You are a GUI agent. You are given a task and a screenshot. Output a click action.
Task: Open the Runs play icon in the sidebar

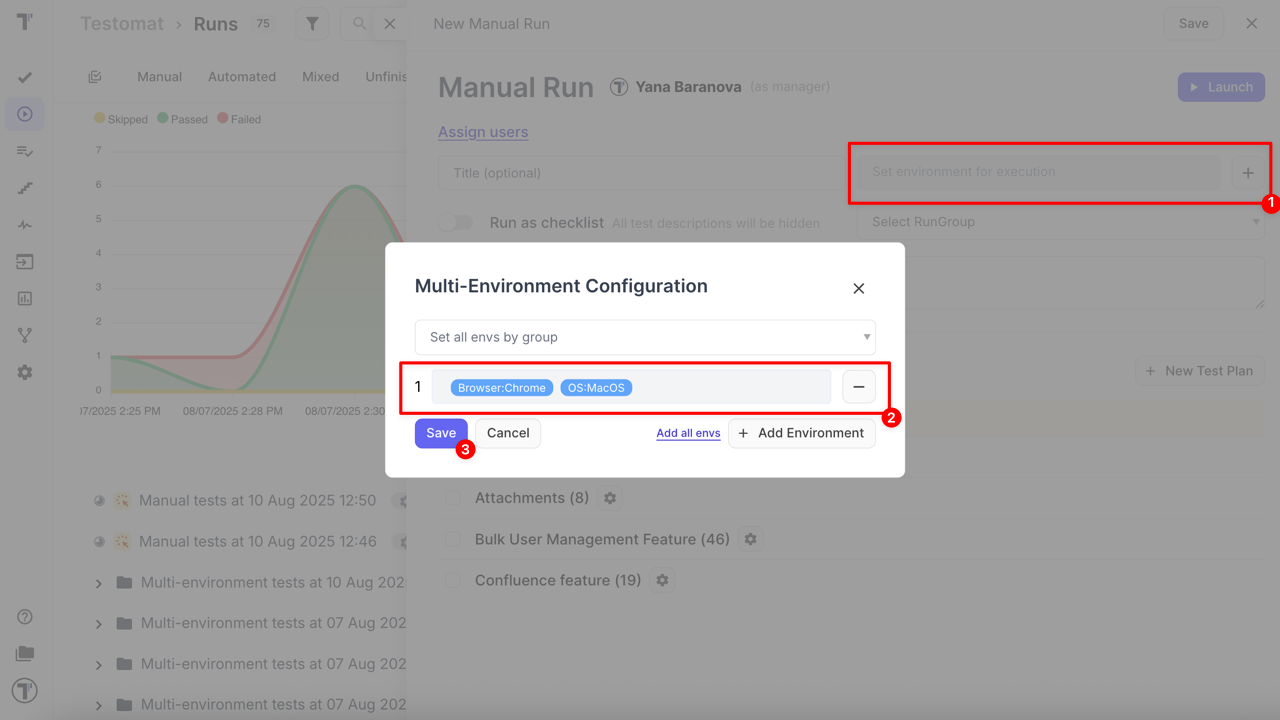[25, 114]
